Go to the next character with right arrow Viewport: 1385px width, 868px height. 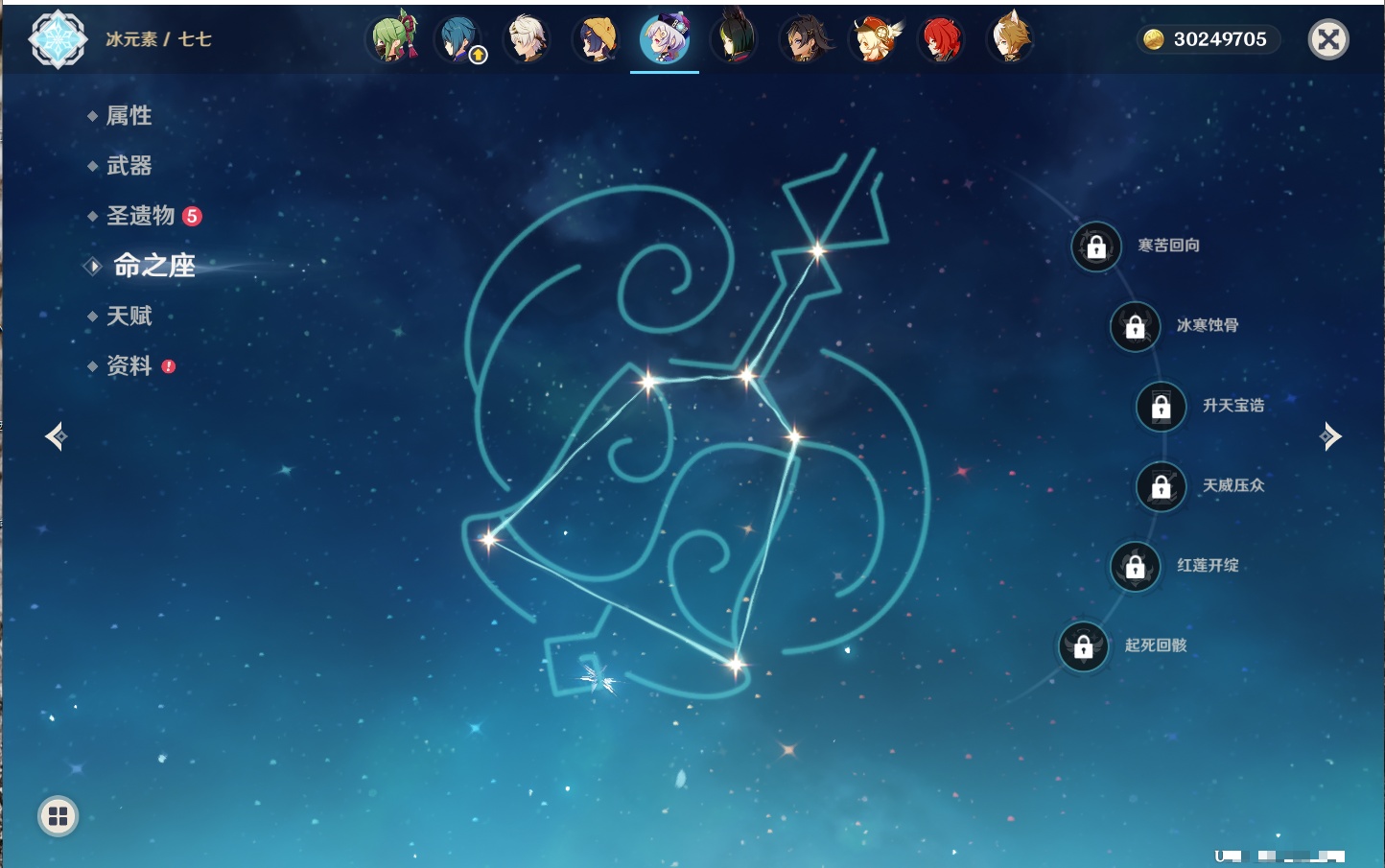[x=1330, y=436]
